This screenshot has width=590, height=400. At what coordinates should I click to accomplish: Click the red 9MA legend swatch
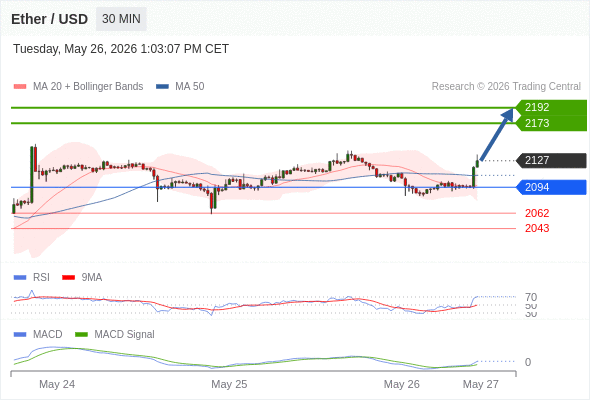(x=68, y=278)
